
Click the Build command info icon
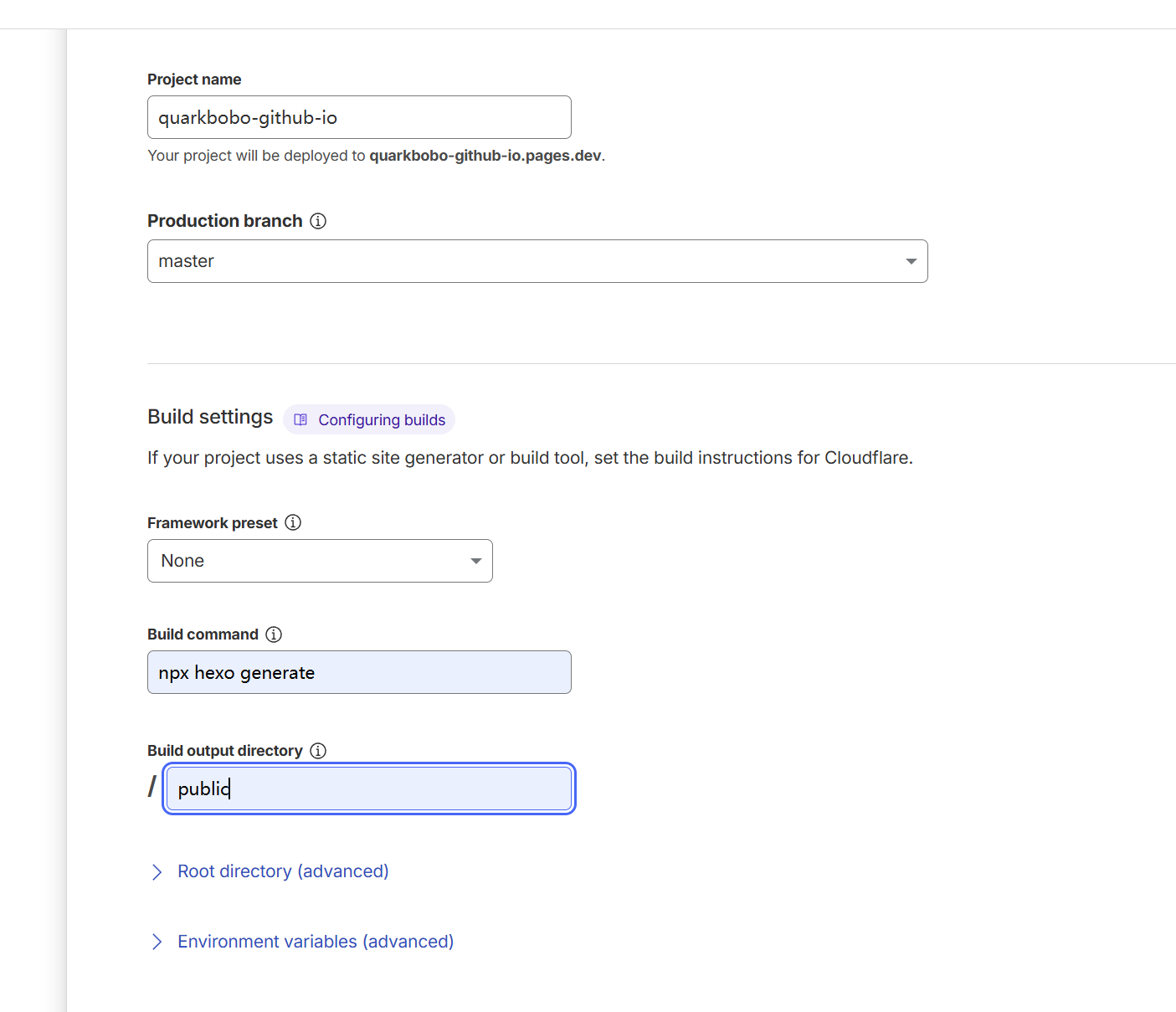point(274,634)
